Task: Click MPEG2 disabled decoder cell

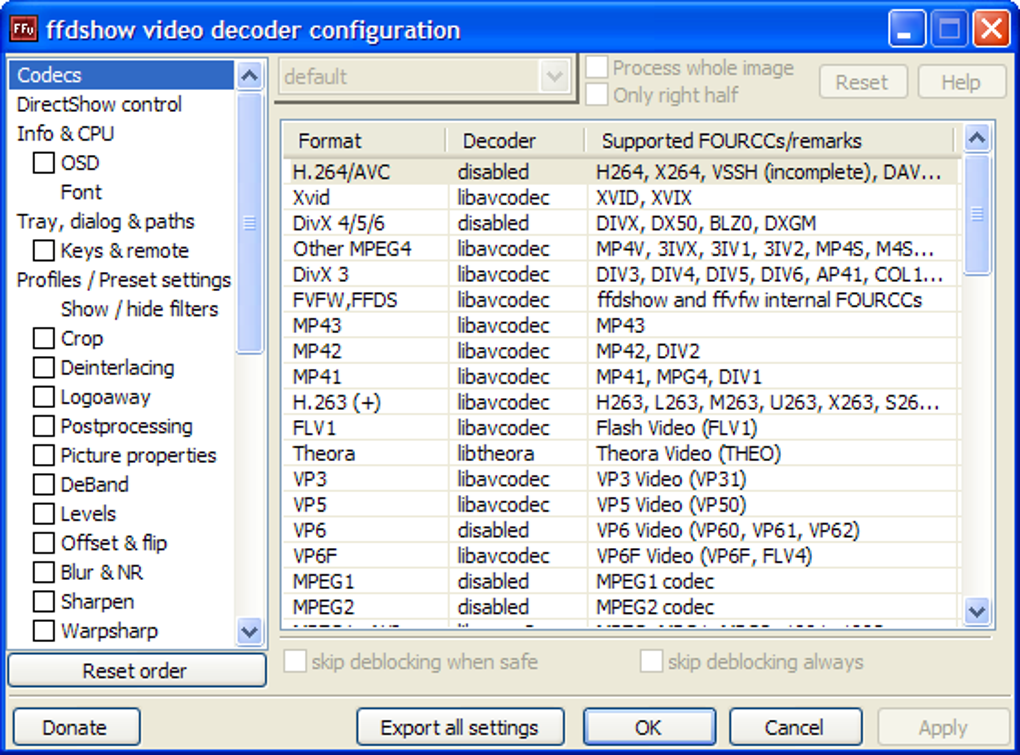Action: (517, 607)
